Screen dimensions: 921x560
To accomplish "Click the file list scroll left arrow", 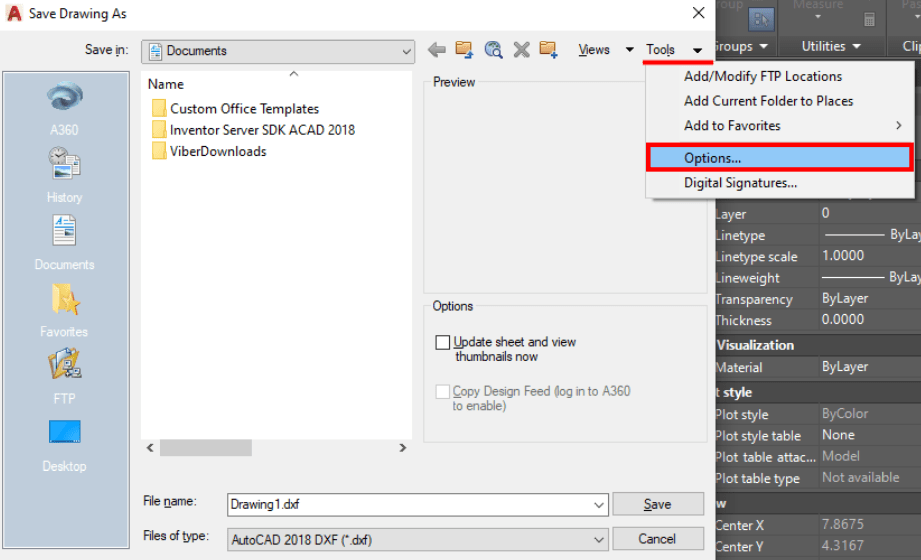I will pyautogui.click(x=150, y=448).
